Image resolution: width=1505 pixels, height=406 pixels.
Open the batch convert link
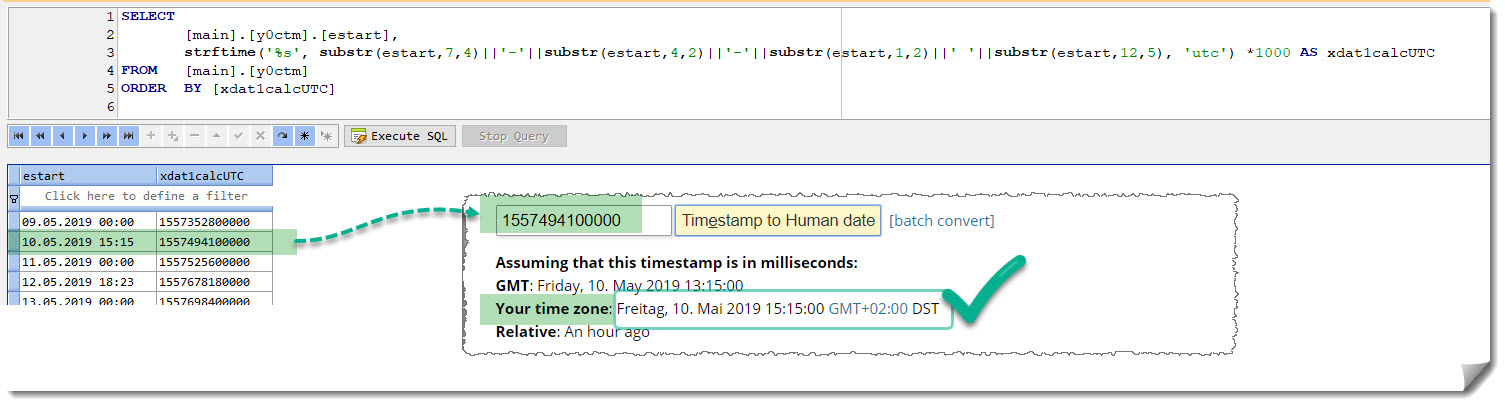pos(942,221)
